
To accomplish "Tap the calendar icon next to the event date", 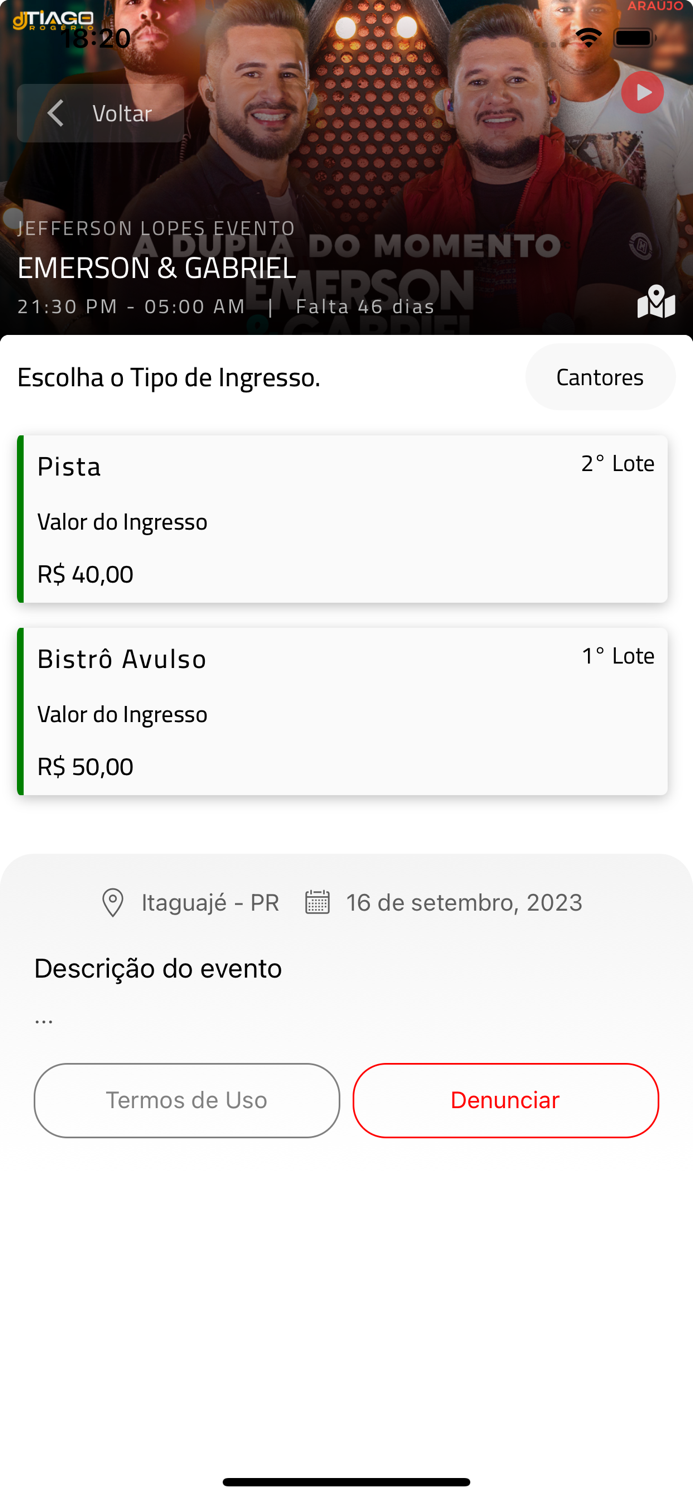I will pyautogui.click(x=317, y=902).
